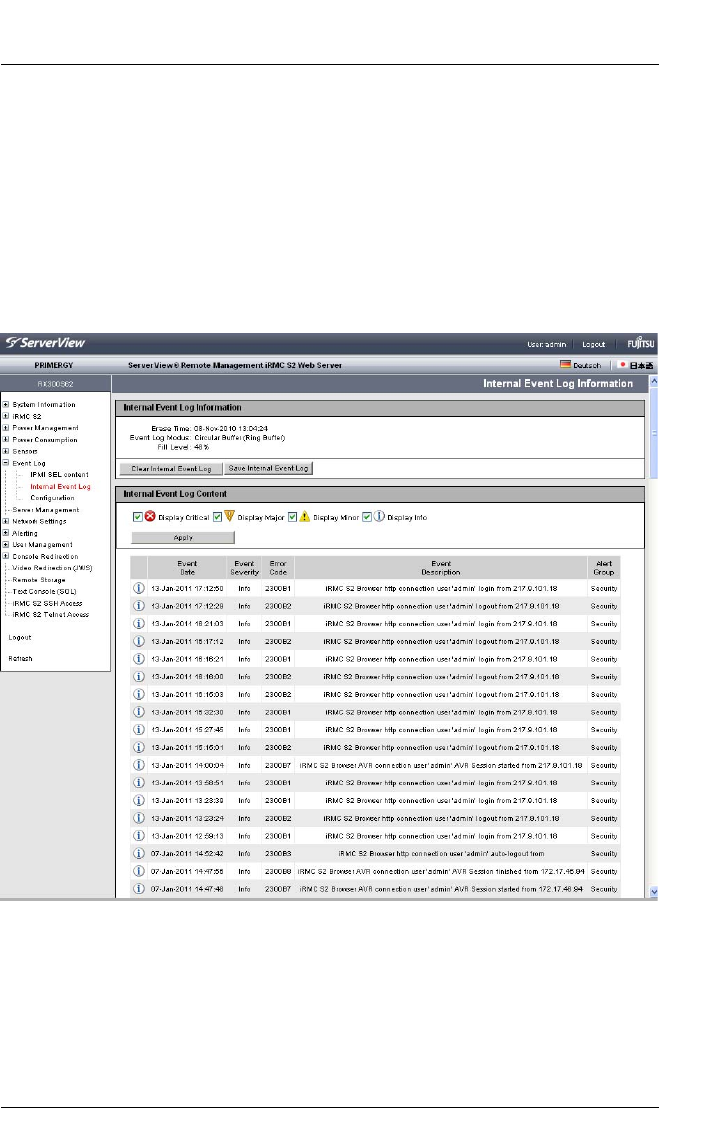
Task: Click the info icon for event 13-Jan-2011 15:27:46
Action: (139, 729)
